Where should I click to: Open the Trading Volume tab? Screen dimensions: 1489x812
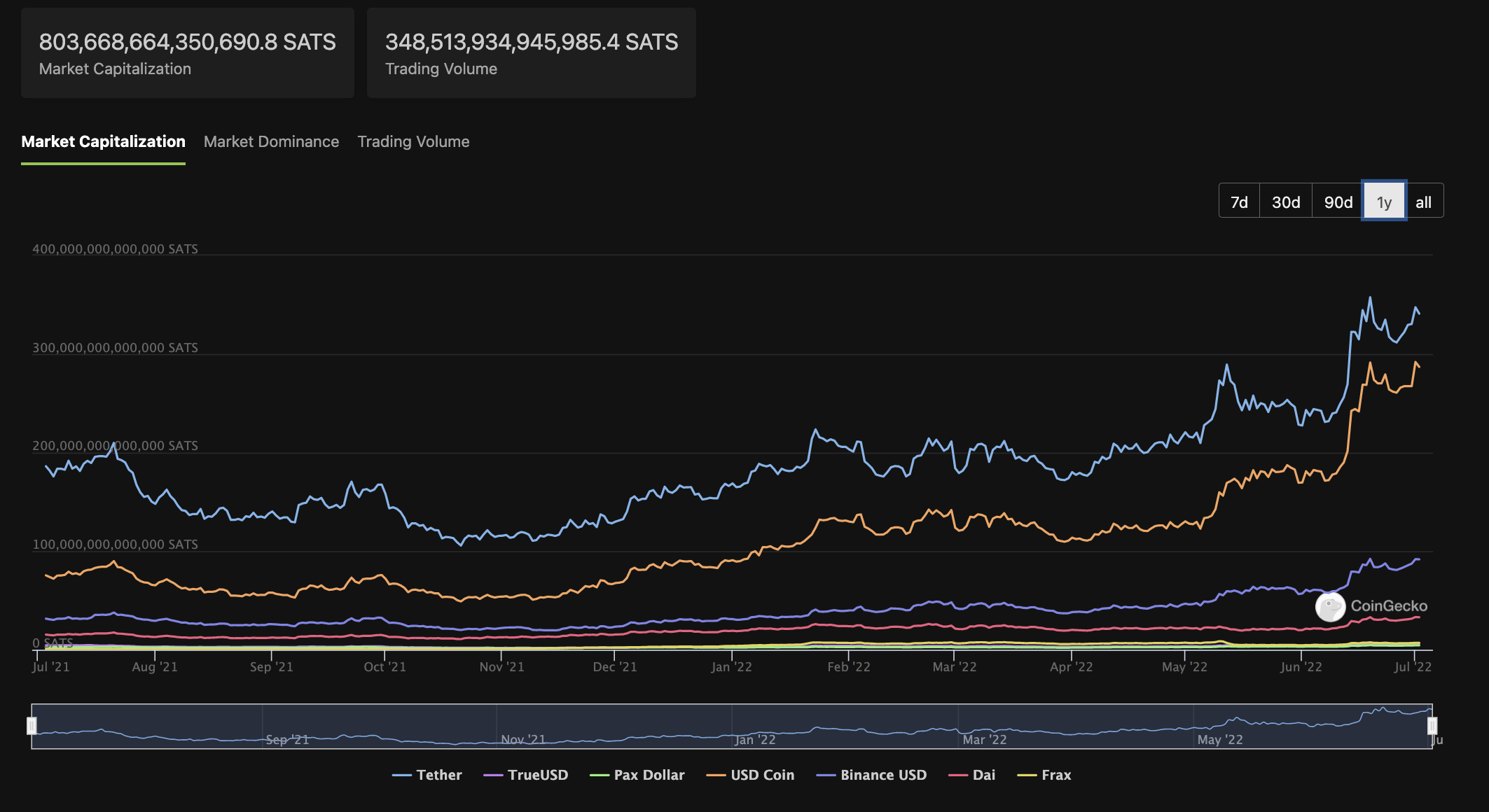(x=413, y=141)
